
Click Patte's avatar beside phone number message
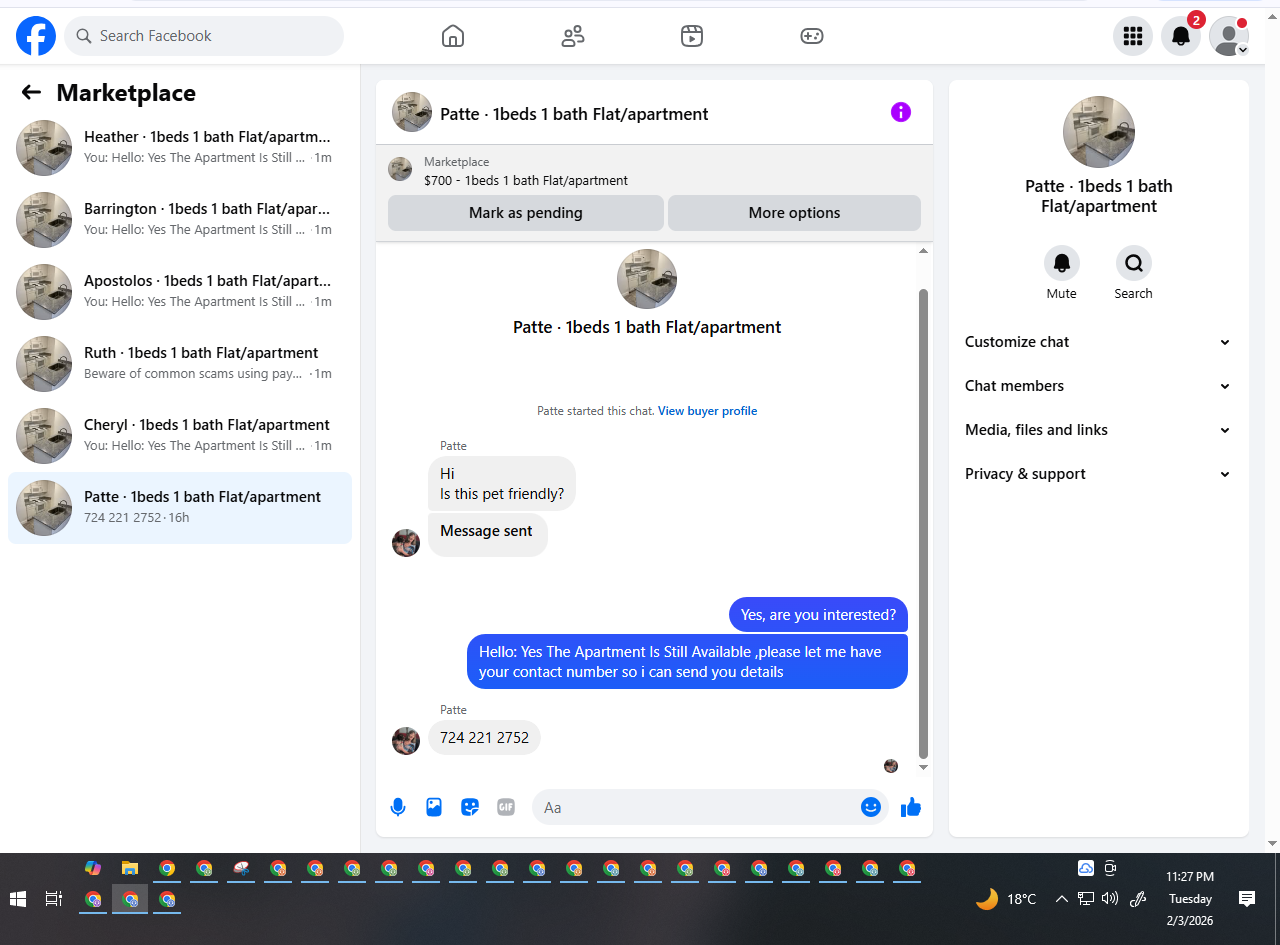tap(406, 741)
